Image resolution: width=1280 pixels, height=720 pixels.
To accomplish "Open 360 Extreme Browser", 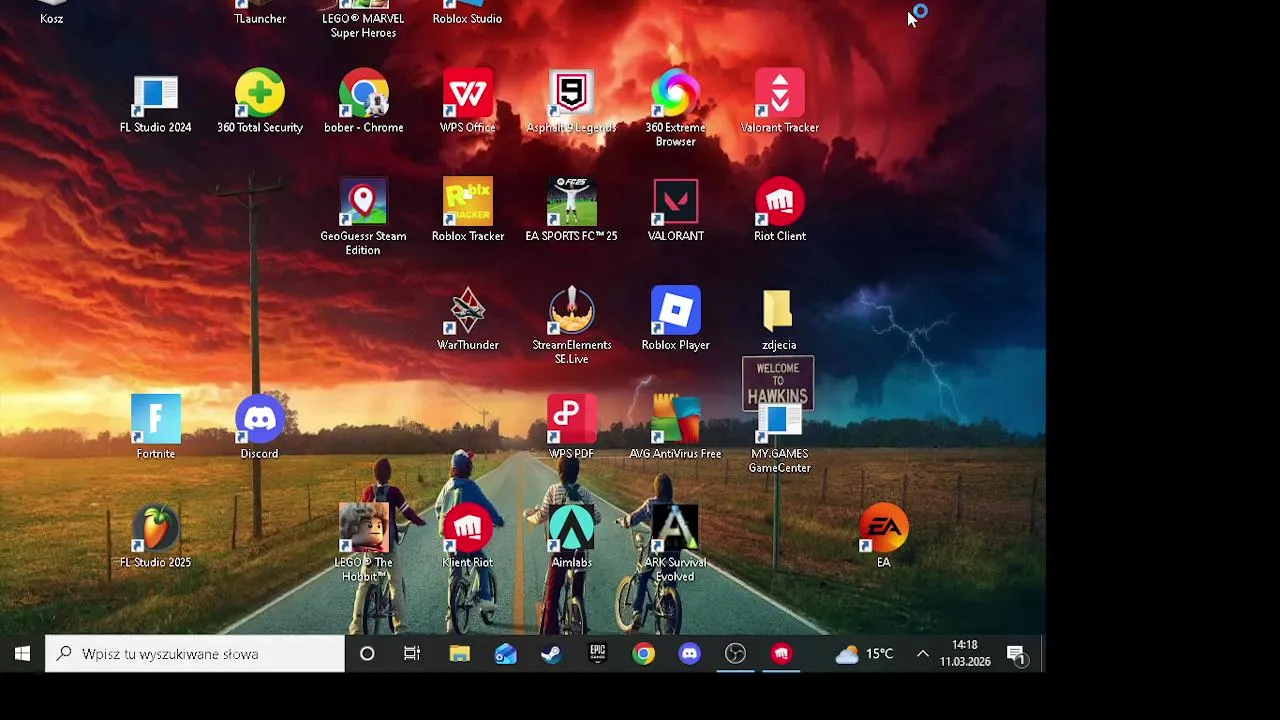I will click(675, 109).
